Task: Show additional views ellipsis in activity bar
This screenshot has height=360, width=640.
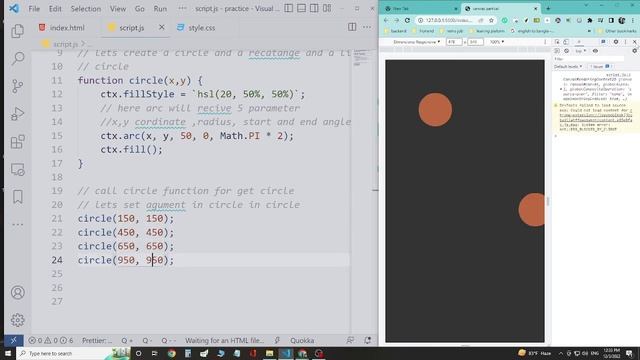Action: tap(18, 224)
